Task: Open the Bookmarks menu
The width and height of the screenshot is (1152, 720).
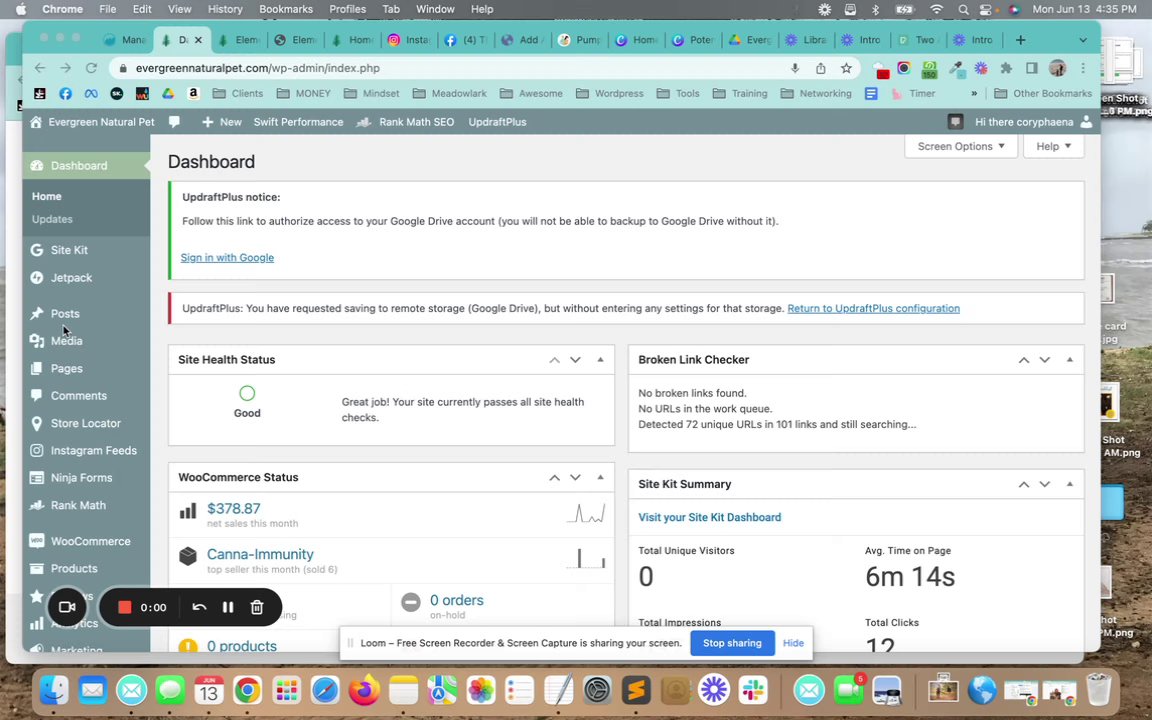Action: [286, 9]
